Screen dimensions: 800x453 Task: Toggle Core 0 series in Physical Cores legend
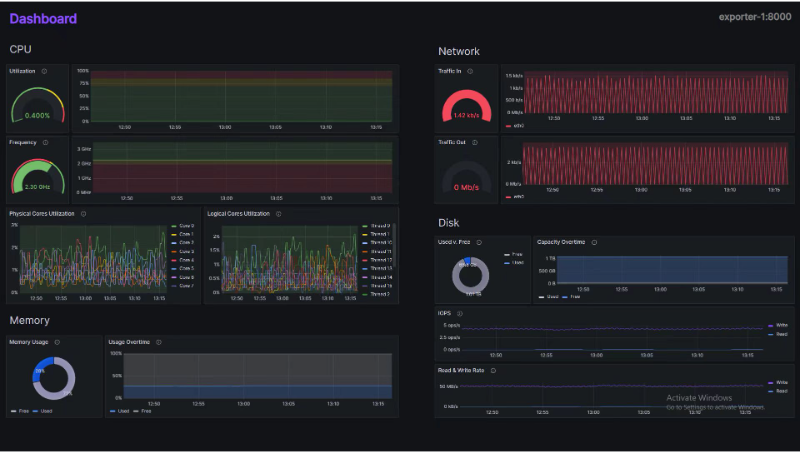click(x=183, y=226)
